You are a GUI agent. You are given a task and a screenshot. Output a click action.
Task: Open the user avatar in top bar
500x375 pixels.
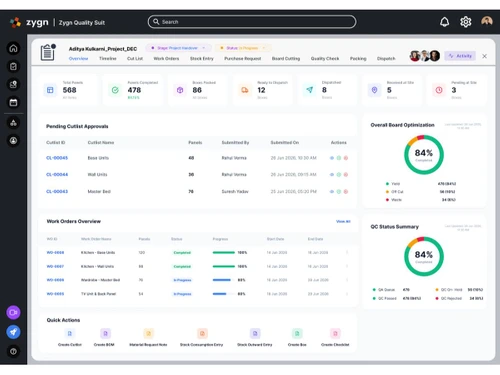487,22
